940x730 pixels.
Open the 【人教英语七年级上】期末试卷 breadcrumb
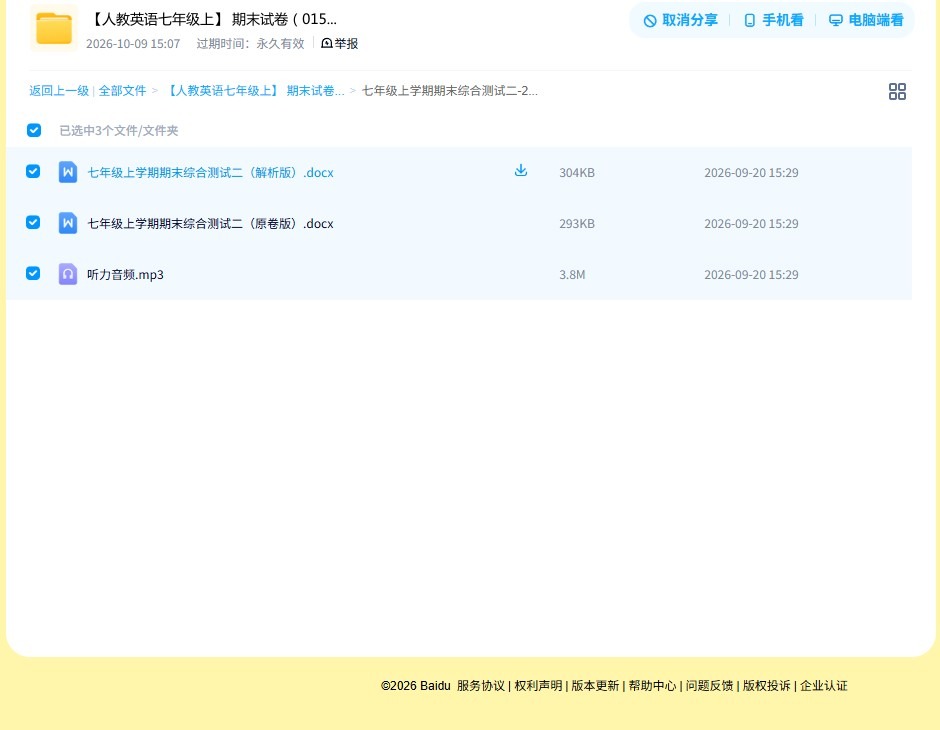pyautogui.click(x=254, y=91)
